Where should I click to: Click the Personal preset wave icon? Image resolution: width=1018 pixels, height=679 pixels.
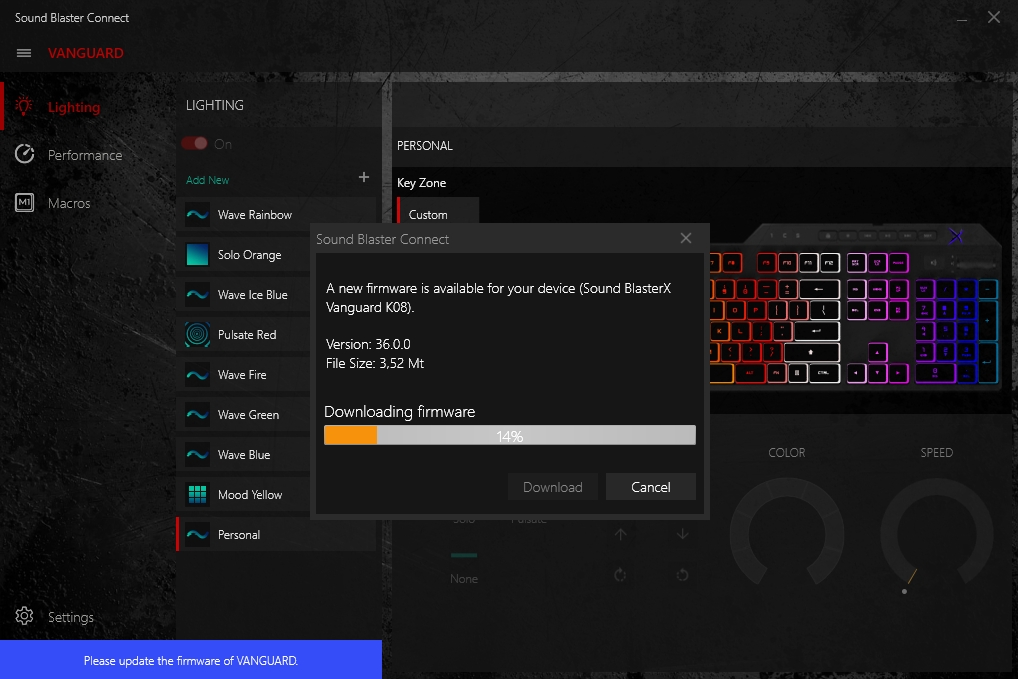(x=197, y=535)
